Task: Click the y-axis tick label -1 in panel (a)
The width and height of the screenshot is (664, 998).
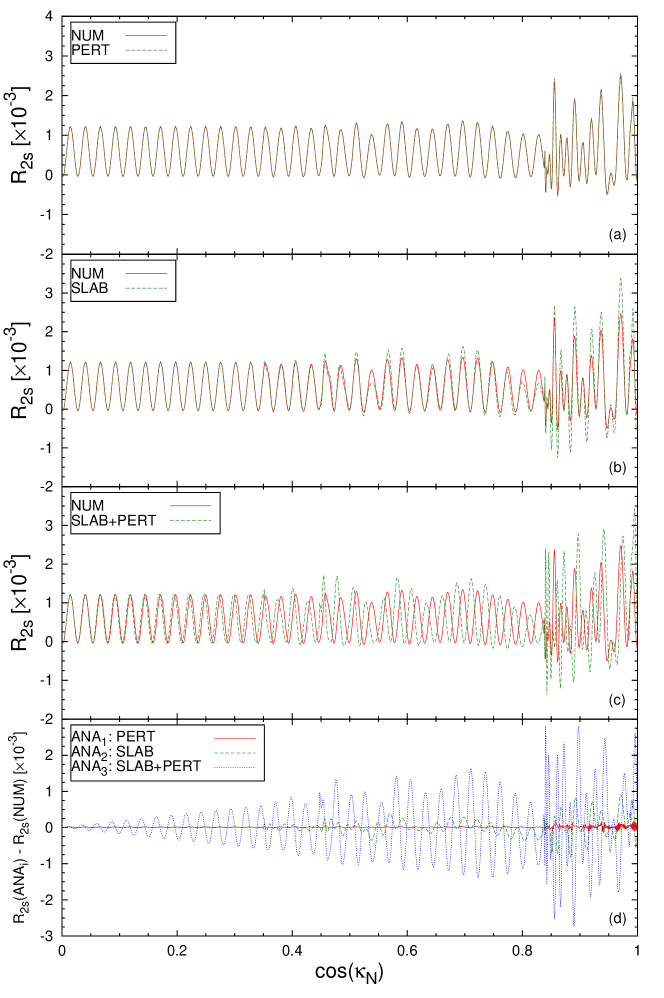Action: (46, 215)
